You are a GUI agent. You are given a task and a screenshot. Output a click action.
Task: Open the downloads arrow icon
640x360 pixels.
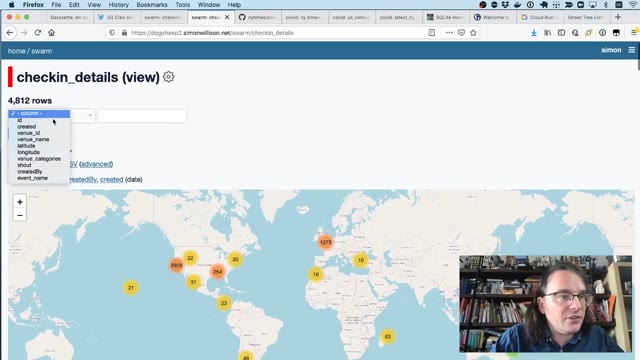[534, 33]
